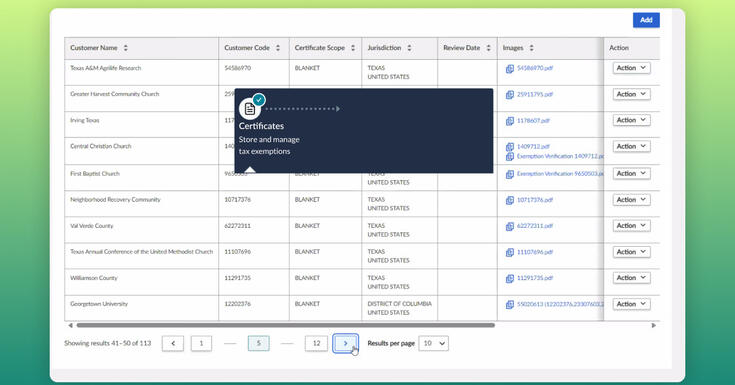Sort by Customer Code column
Viewport: 735px width, 385px height.
pos(278,48)
